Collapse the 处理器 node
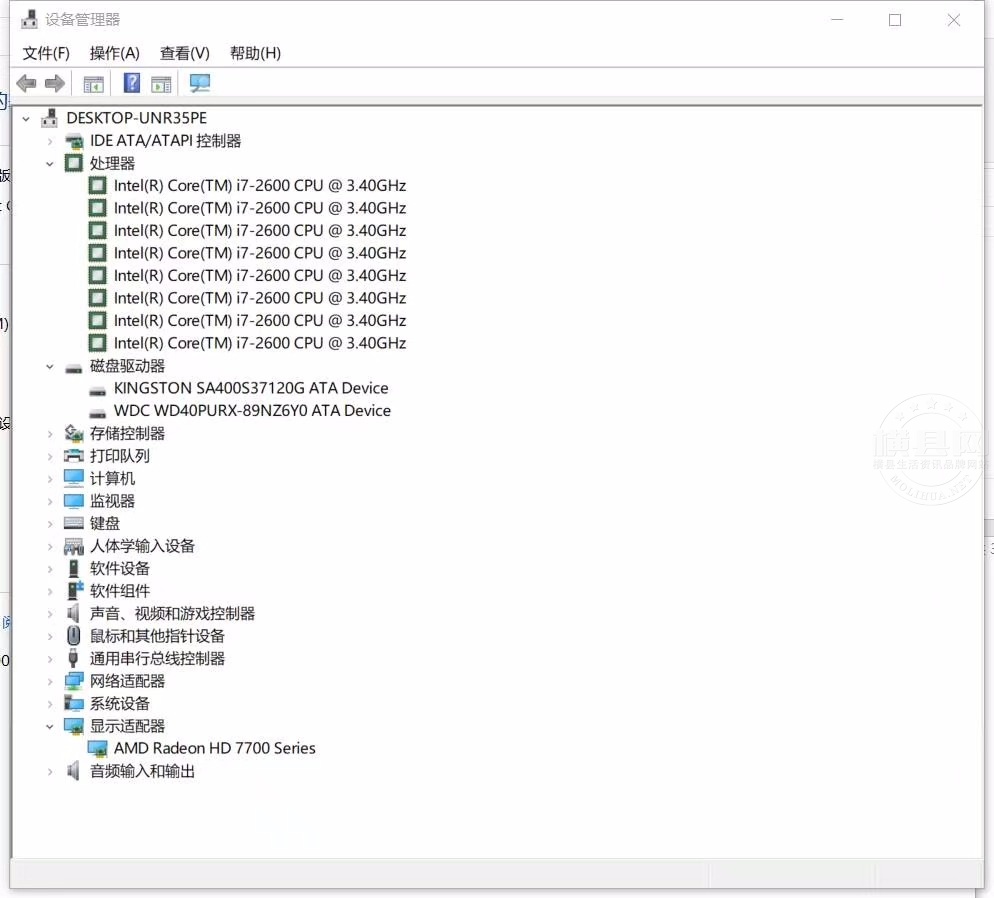Viewport: 994px width, 898px height. [x=49, y=164]
